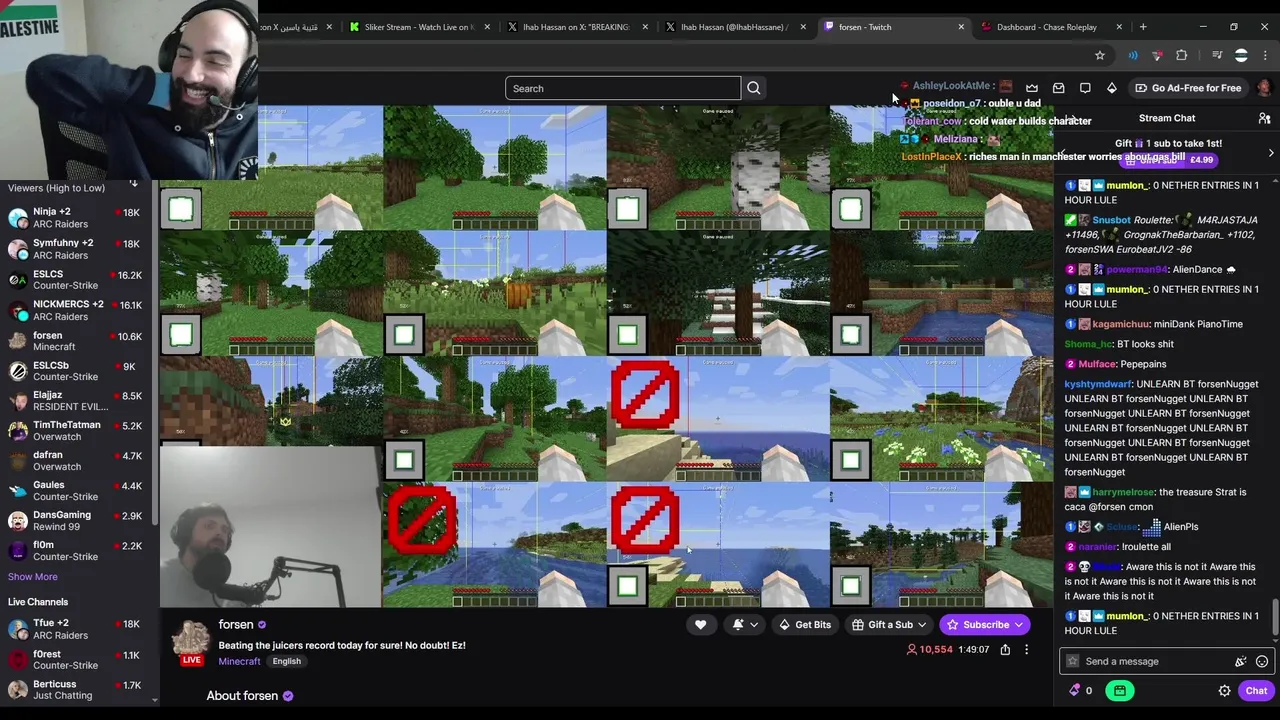1280x720 pixels.
Task: Toggle forsen notification bell
Action: [738, 625]
